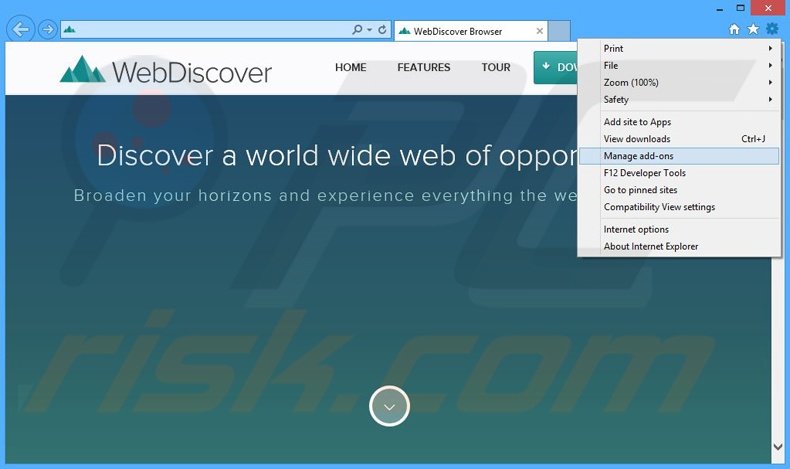Click the Tools gear icon

[772, 29]
